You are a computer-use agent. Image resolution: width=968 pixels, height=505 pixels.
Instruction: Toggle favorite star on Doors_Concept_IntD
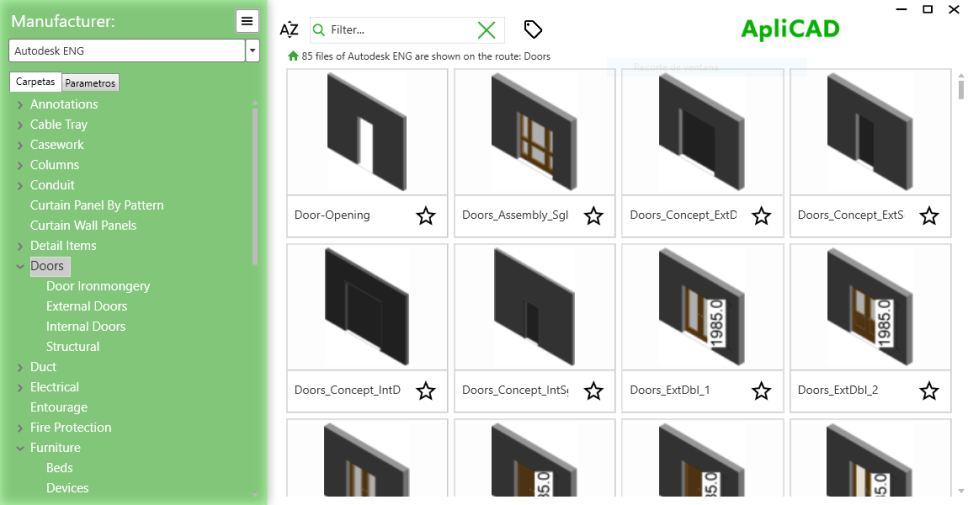[426, 390]
